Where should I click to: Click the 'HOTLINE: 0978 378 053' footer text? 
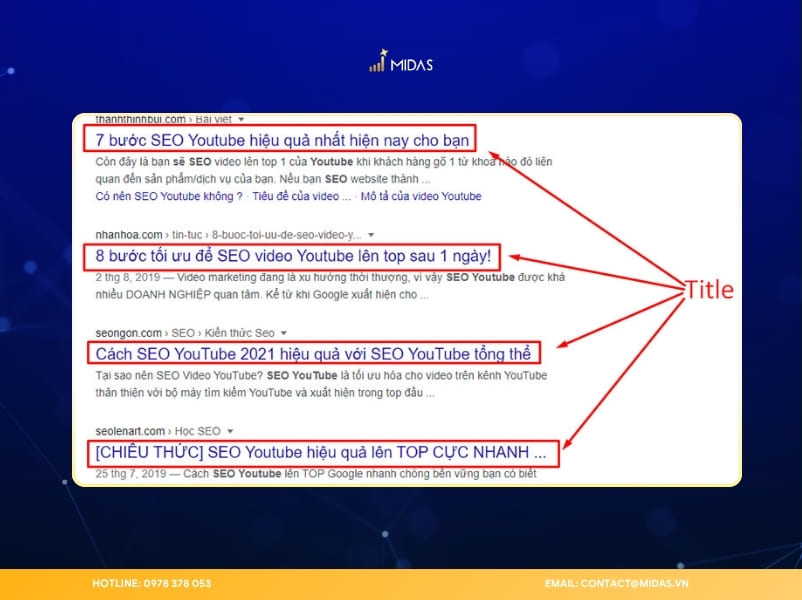tap(152, 584)
